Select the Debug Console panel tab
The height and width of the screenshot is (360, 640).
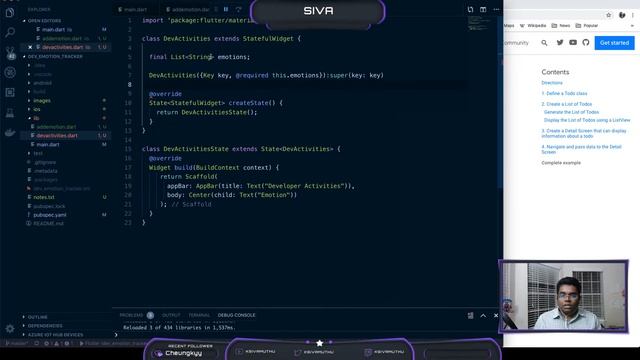click(x=236, y=315)
